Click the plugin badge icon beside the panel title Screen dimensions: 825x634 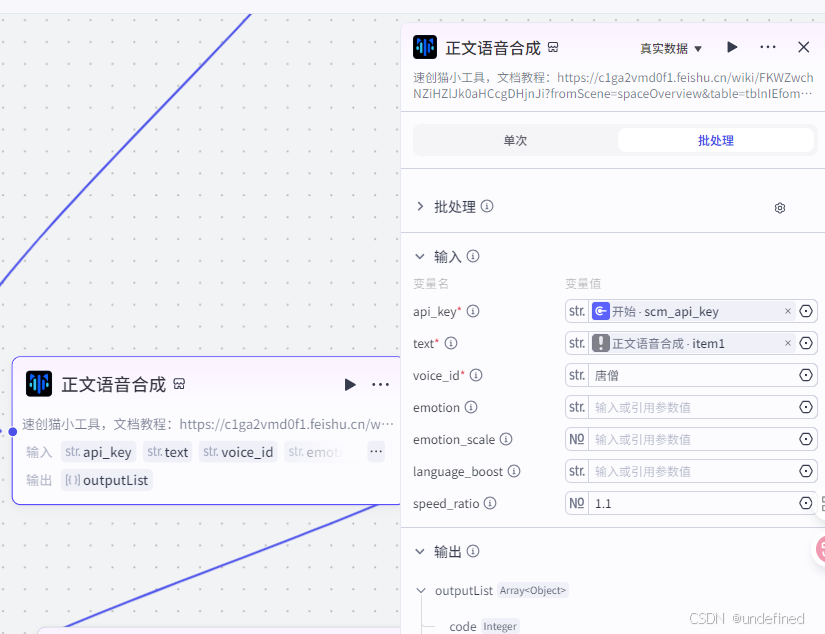[553, 47]
